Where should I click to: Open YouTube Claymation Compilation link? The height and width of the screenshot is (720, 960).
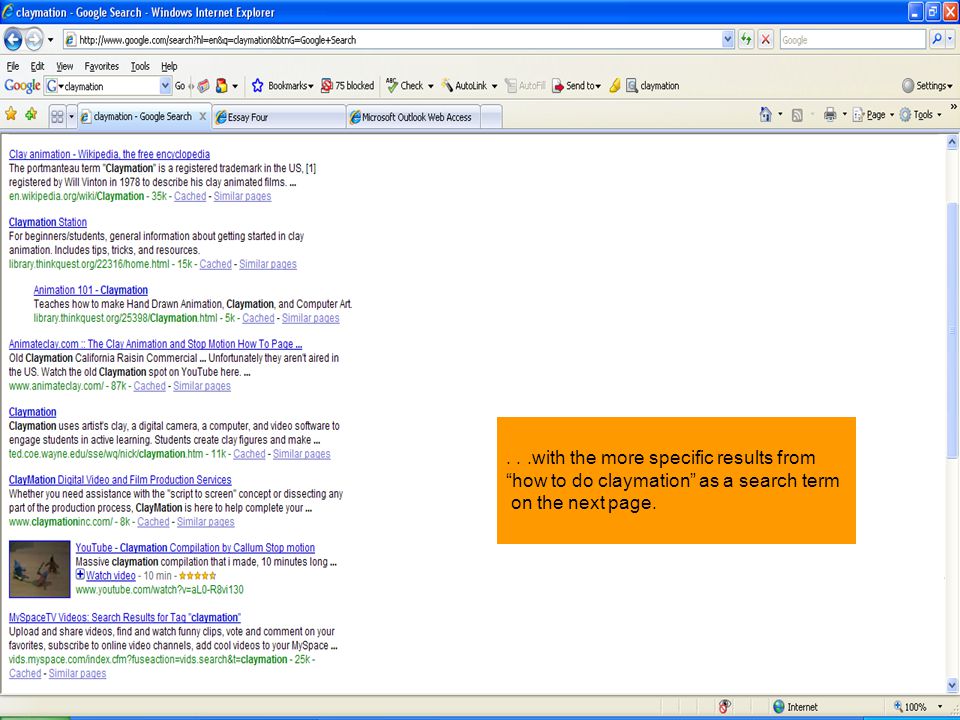point(195,548)
